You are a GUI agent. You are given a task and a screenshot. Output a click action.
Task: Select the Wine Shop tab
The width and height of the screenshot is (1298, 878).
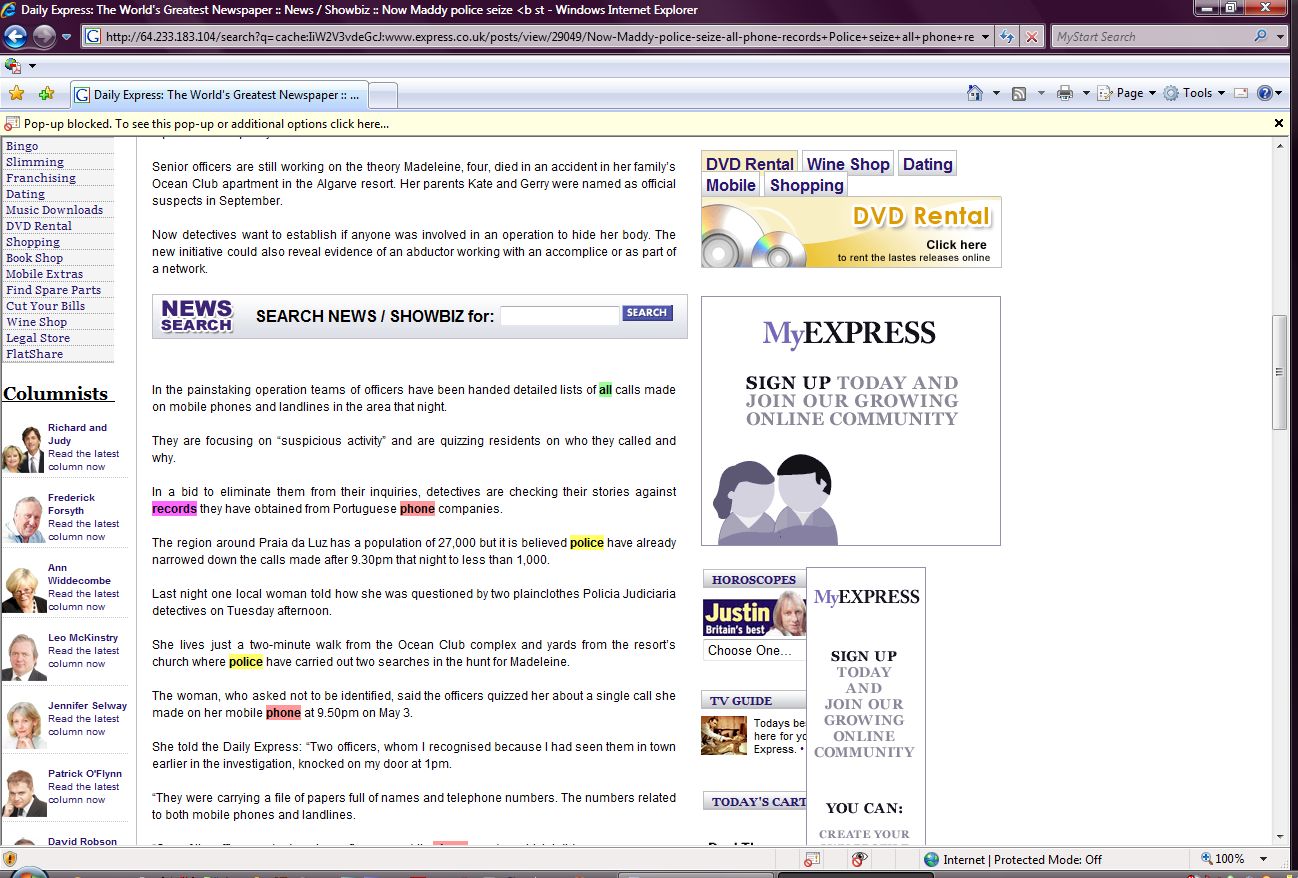(x=847, y=164)
